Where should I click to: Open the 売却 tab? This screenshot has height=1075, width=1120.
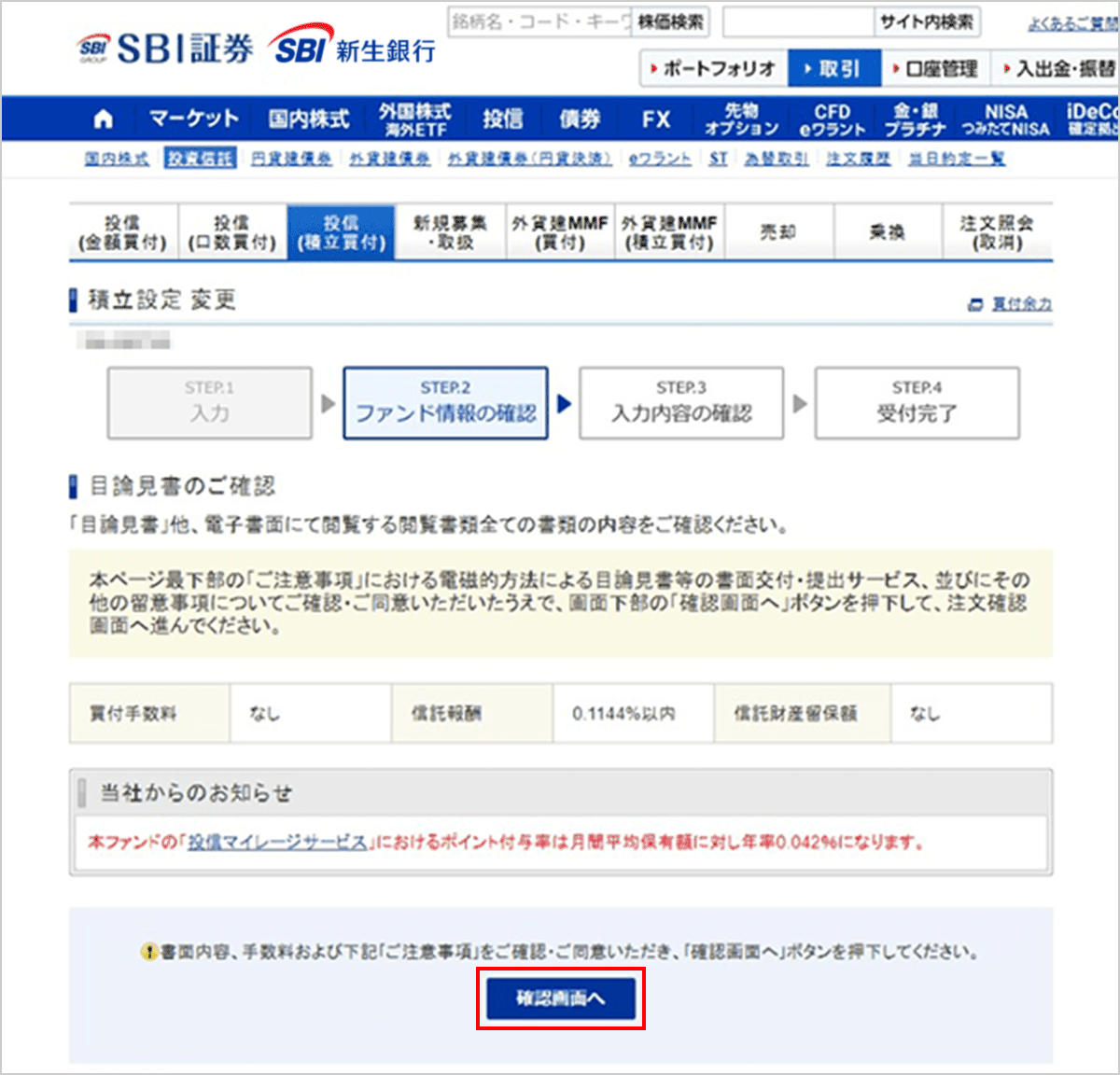tap(777, 232)
